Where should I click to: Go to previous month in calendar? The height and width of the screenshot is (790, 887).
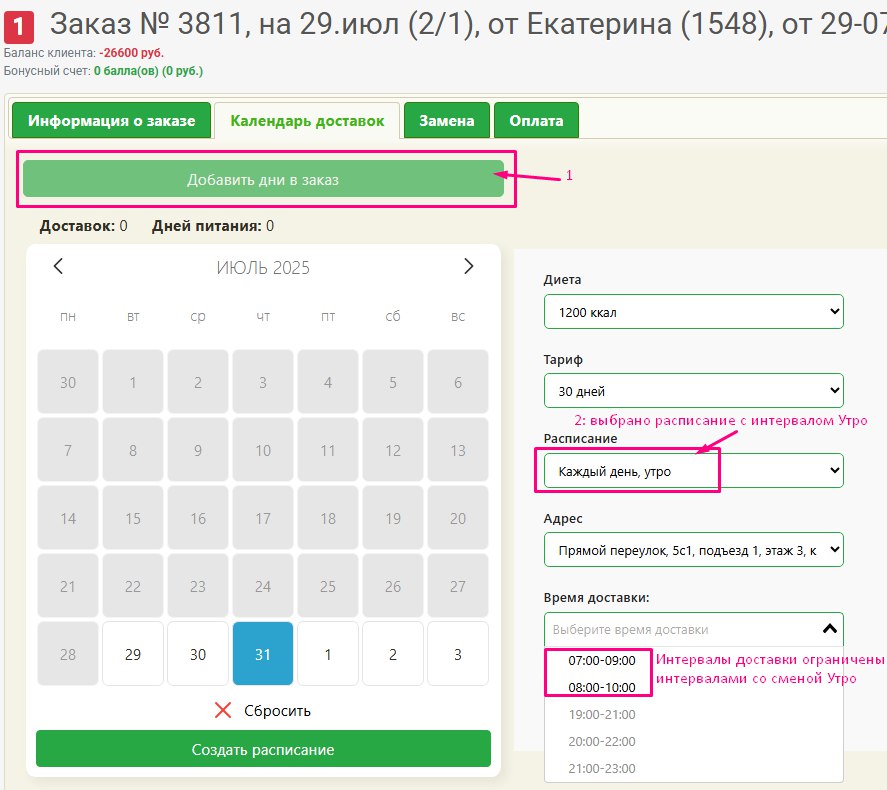pos(58,266)
